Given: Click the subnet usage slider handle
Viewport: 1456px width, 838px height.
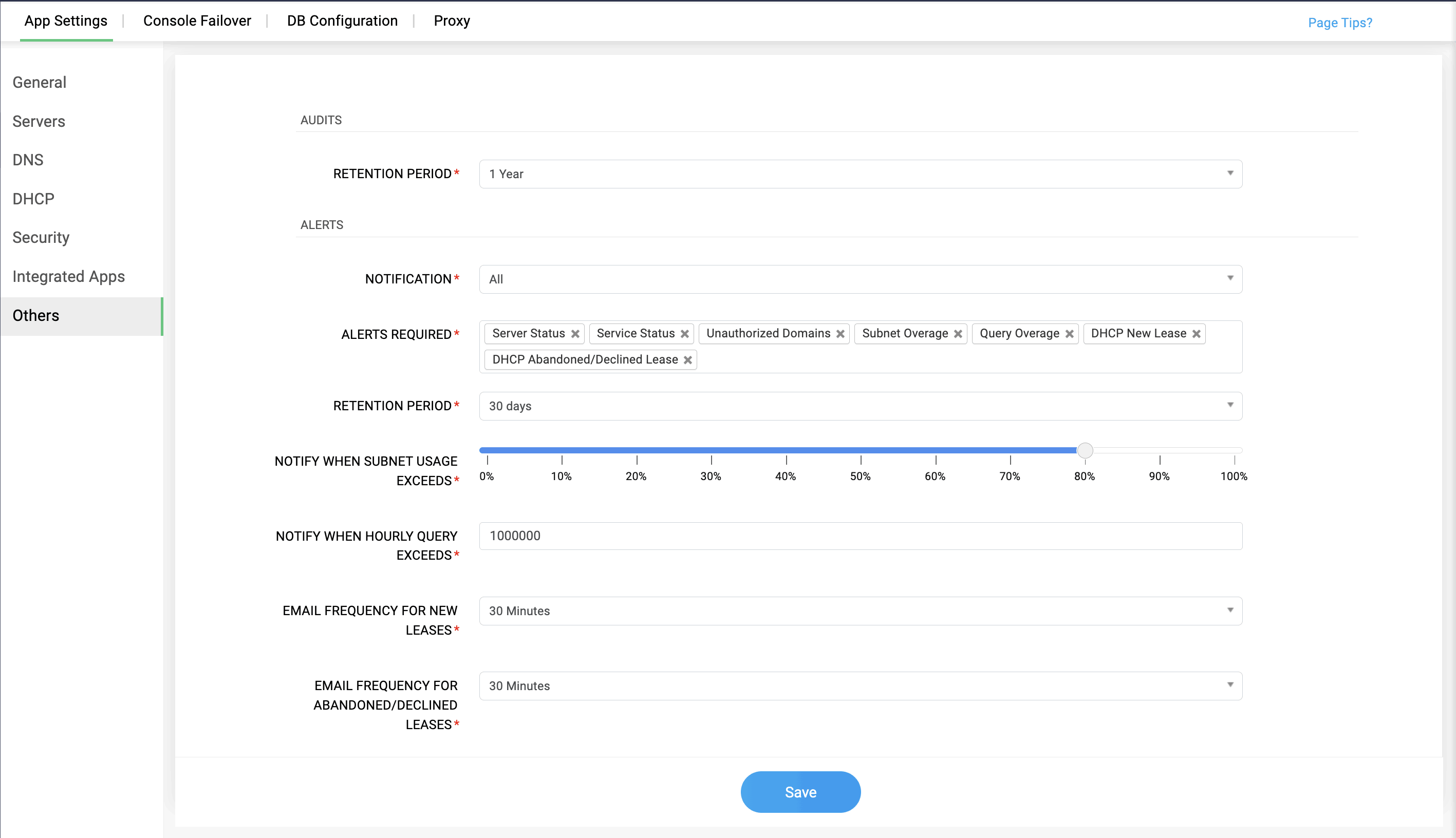Looking at the screenshot, I should click(1085, 450).
